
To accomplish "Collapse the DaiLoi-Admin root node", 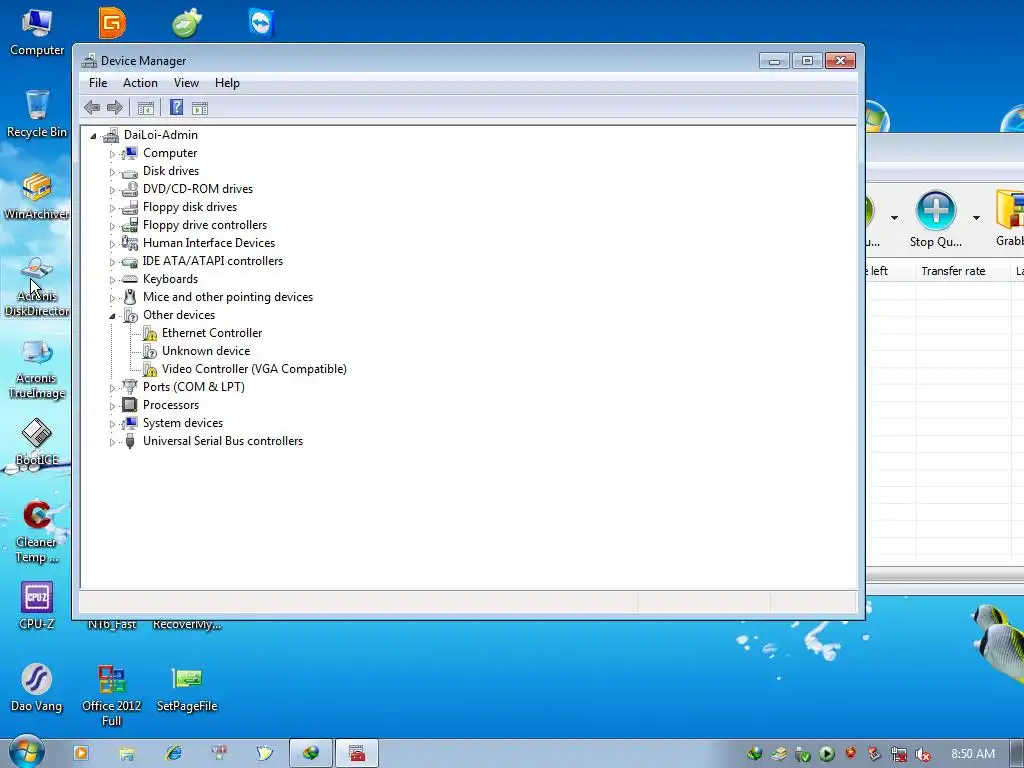I will 93,136.
